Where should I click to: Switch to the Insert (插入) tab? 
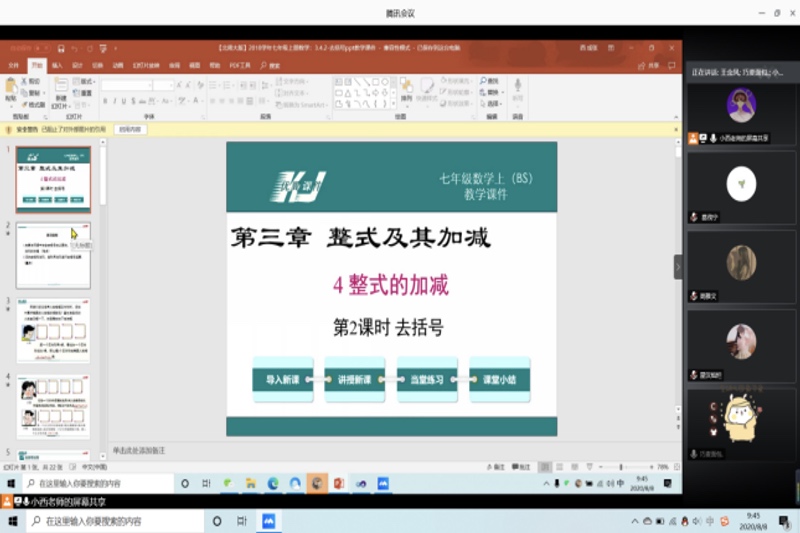click(x=57, y=65)
